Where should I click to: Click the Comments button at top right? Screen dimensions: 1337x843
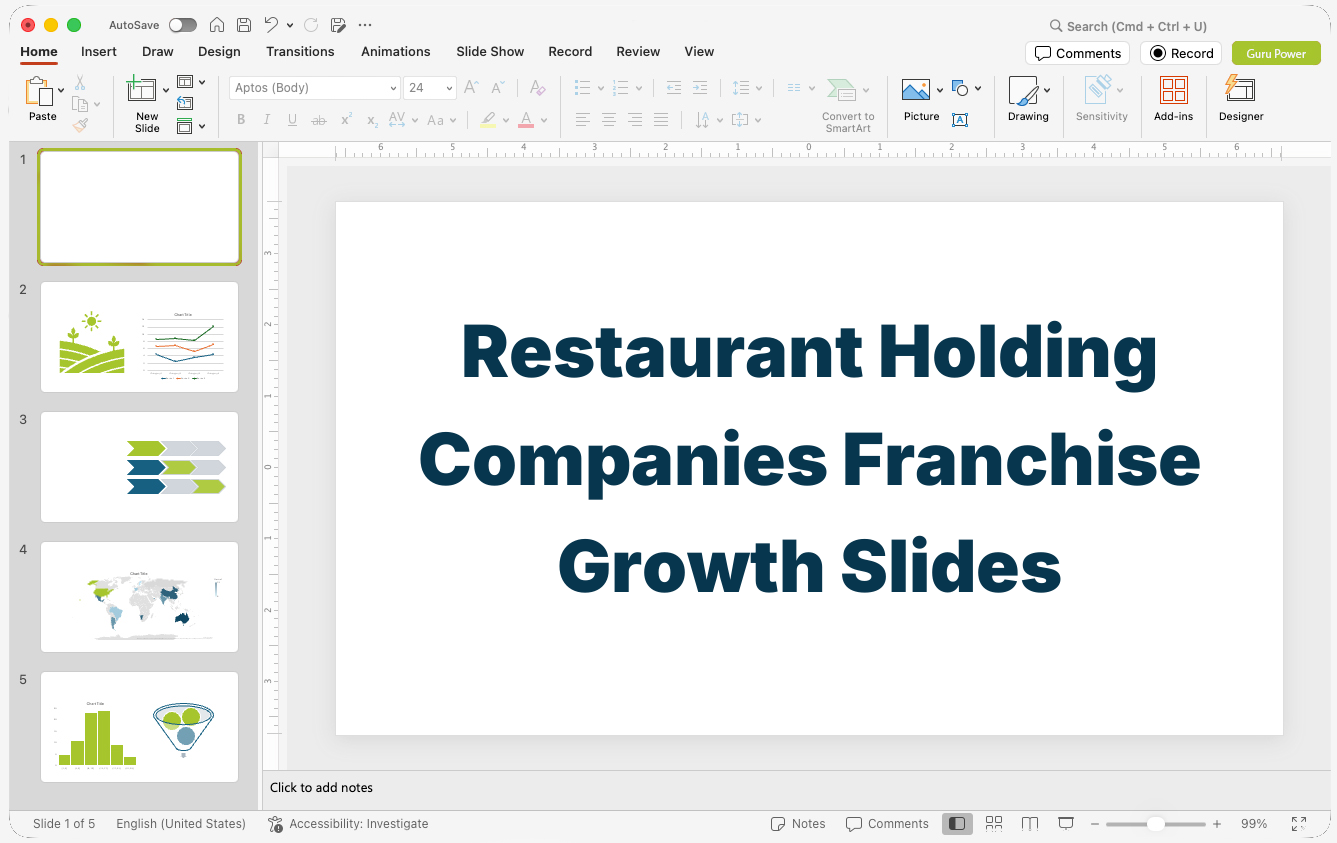[x=1077, y=53]
